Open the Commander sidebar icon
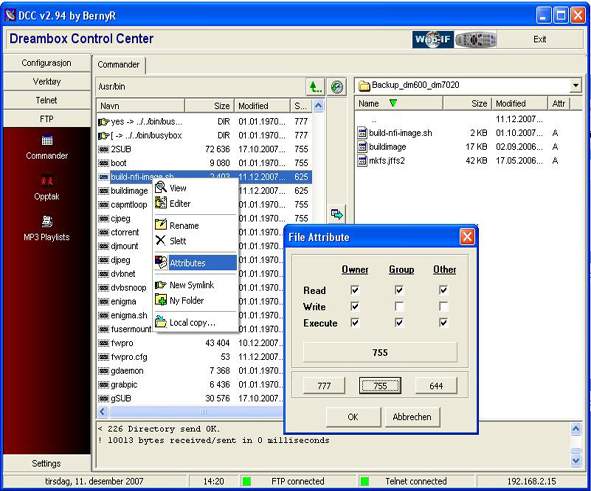 (47, 141)
